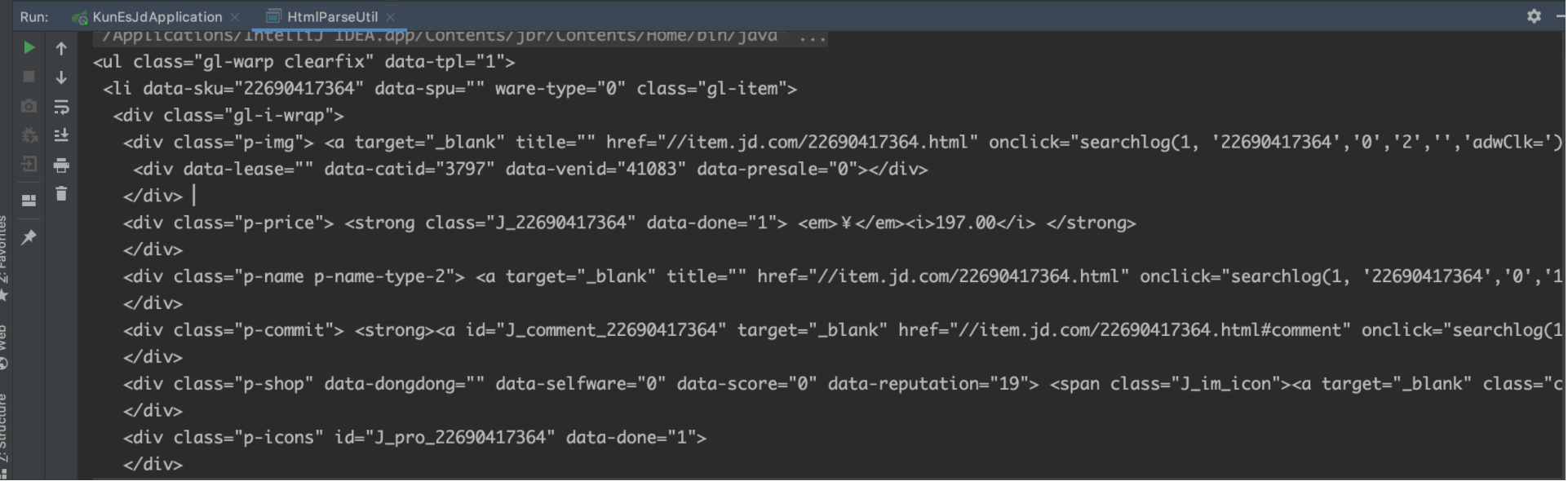Screen dimensions: 1568x481
Task: Hide the Run tool window minus icon
Action: 1561,16
